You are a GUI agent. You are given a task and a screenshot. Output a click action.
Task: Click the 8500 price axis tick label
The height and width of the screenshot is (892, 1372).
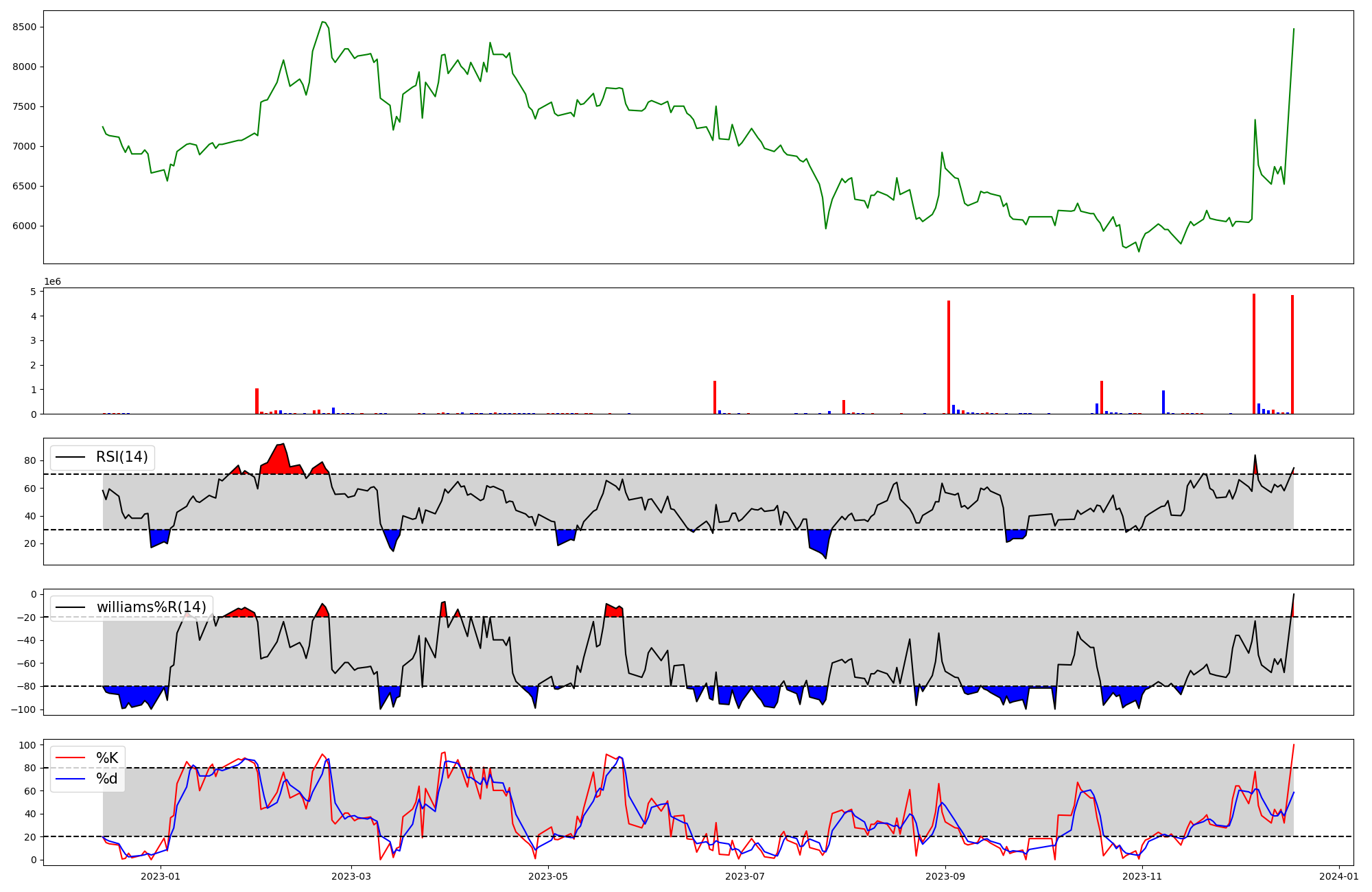25,27
